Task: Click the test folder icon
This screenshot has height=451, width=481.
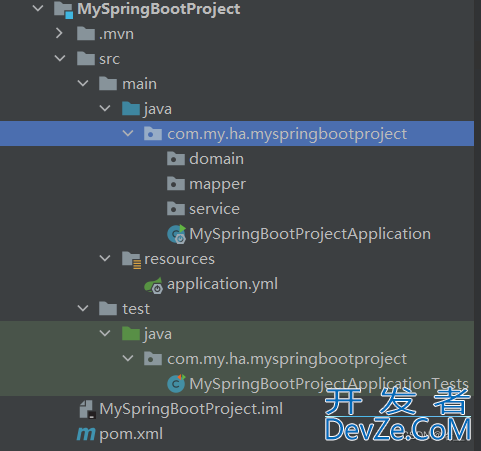Action: (x=108, y=308)
